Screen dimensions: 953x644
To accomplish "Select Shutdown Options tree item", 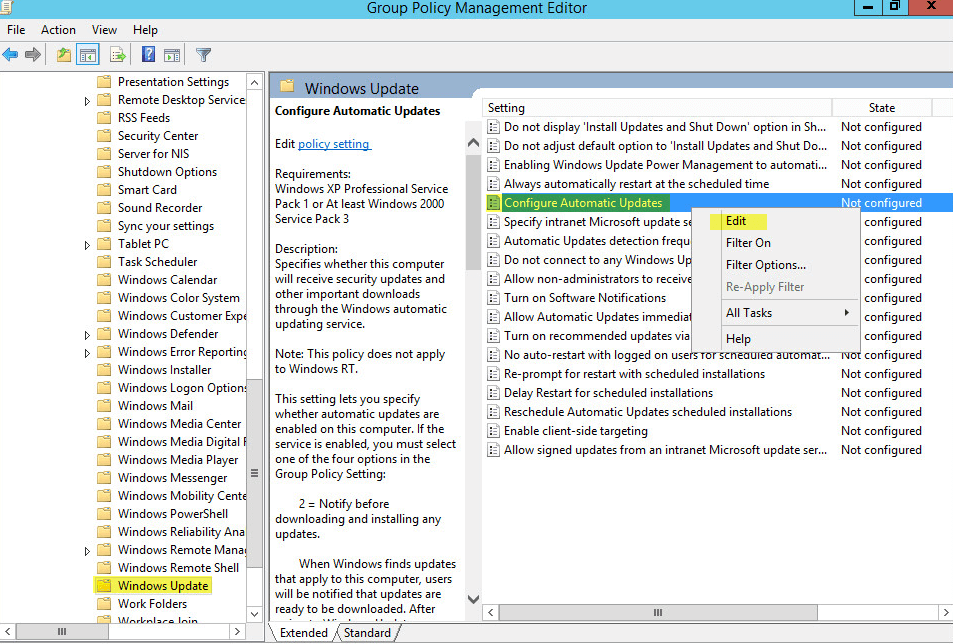I will (x=167, y=172).
